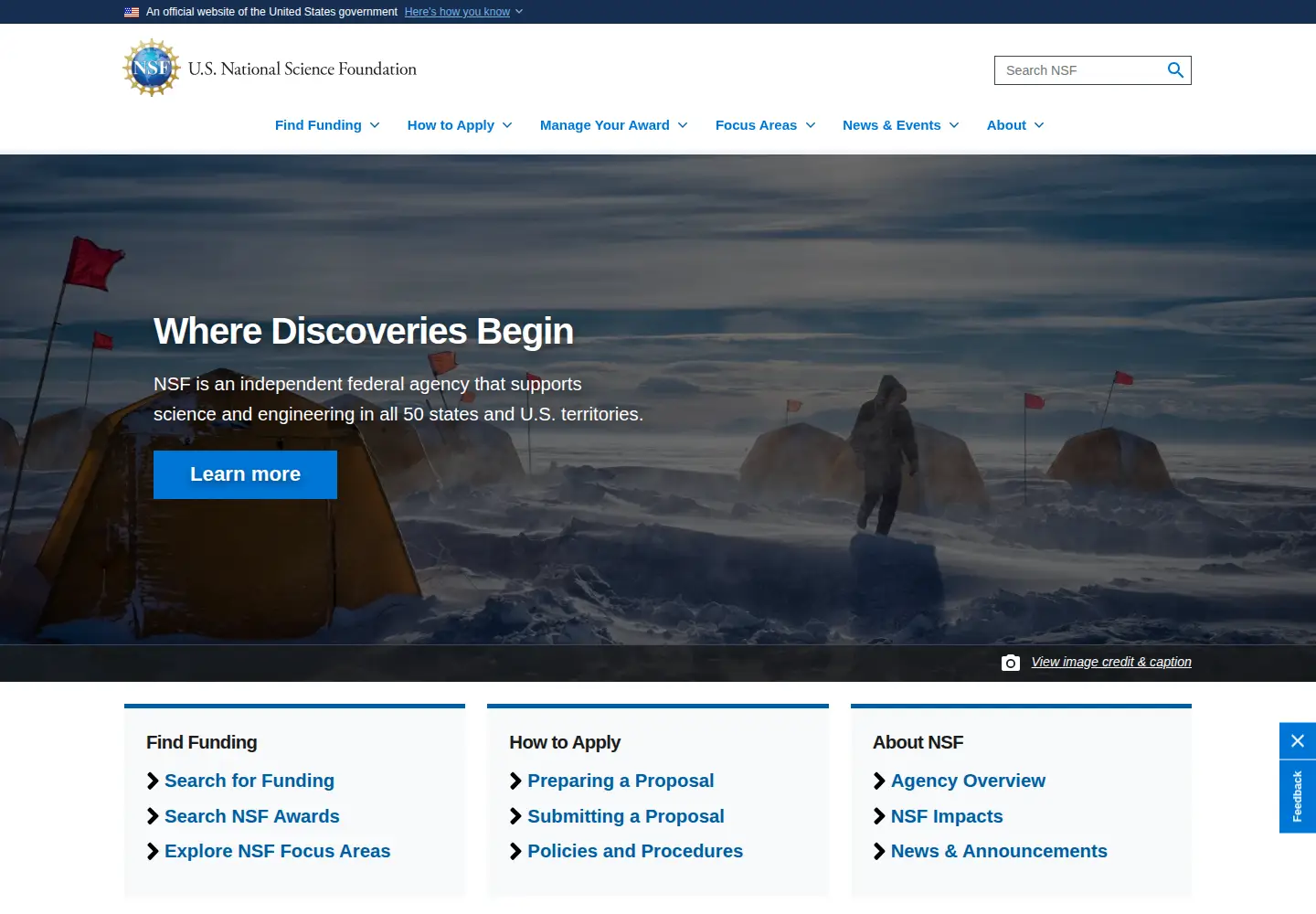Open Explore NSF Focus Areas link

[x=278, y=851]
